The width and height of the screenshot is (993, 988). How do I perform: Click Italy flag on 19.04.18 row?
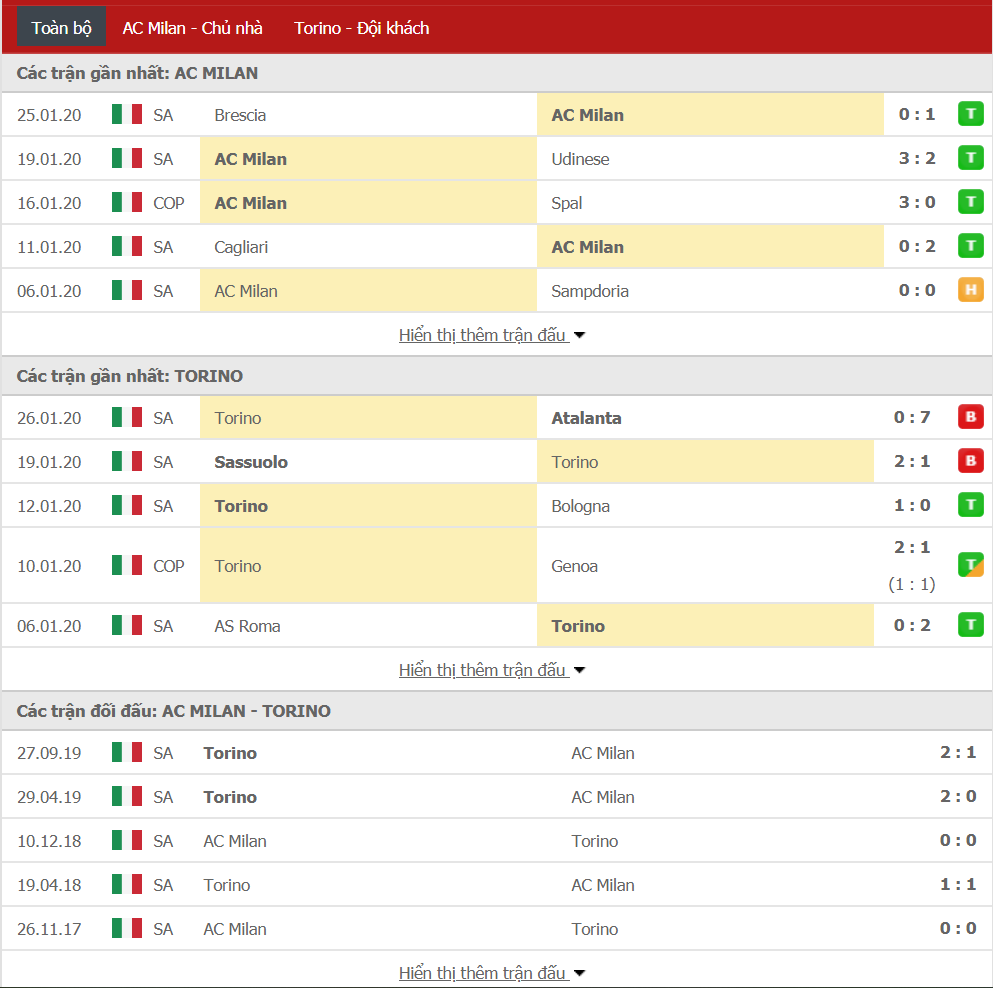[x=127, y=884]
